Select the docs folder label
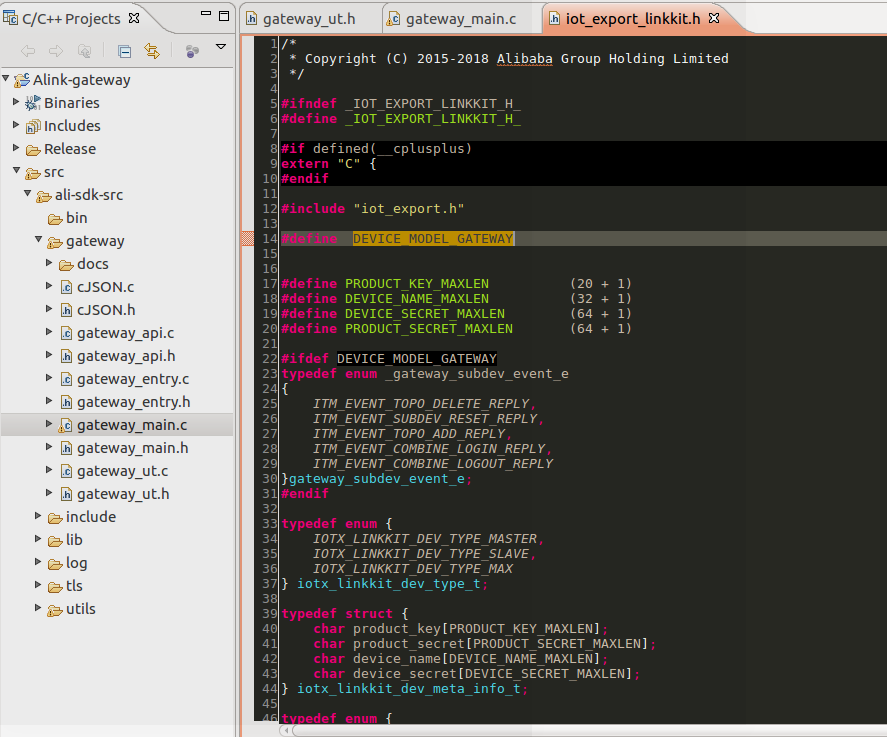This screenshot has width=887, height=737. [92, 264]
